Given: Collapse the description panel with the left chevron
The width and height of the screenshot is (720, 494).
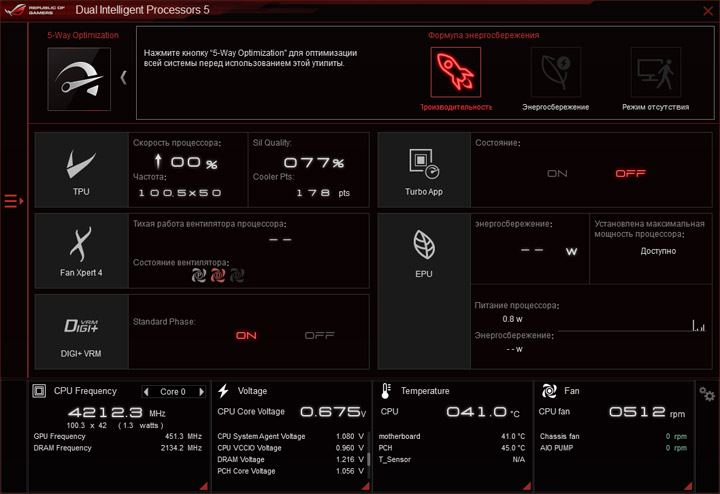Looking at the screenshot, I should coord(123,77).
